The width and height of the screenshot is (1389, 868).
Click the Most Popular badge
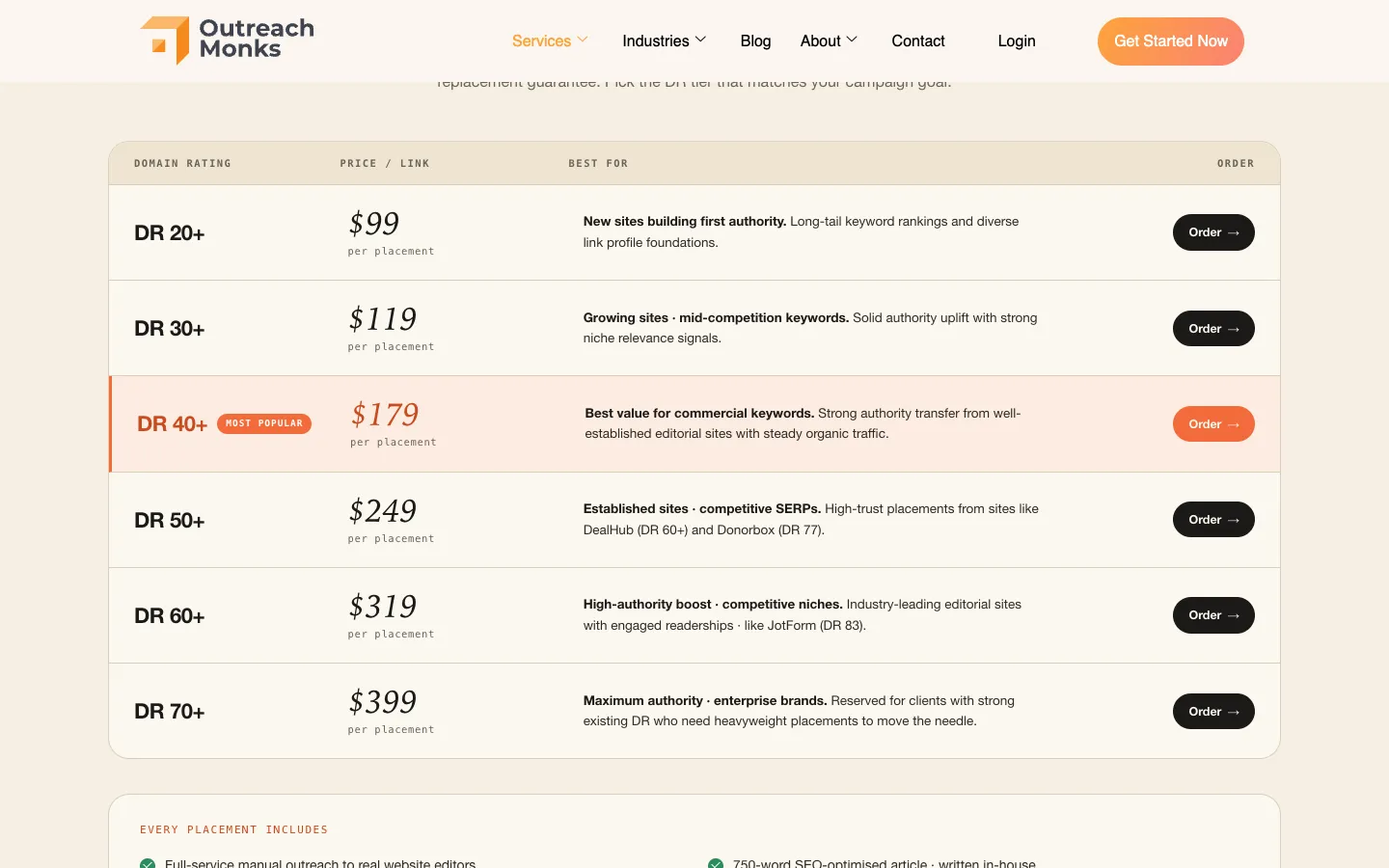[264, 423]
